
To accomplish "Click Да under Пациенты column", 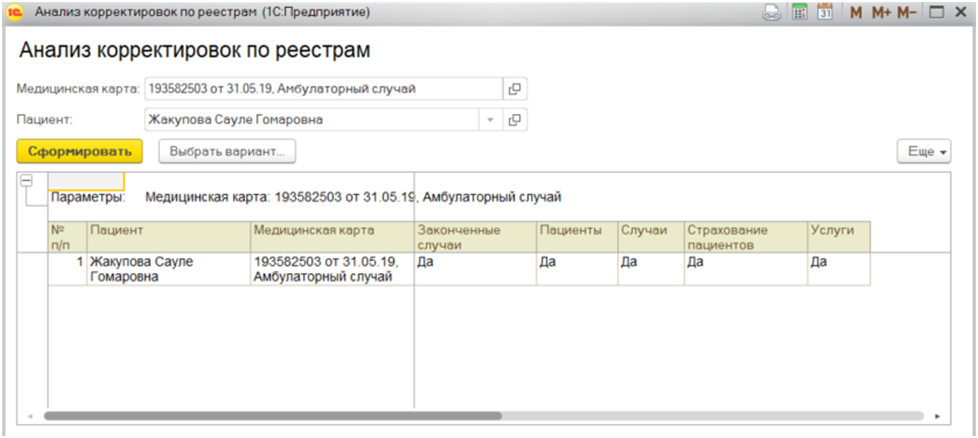I will 577,270.
